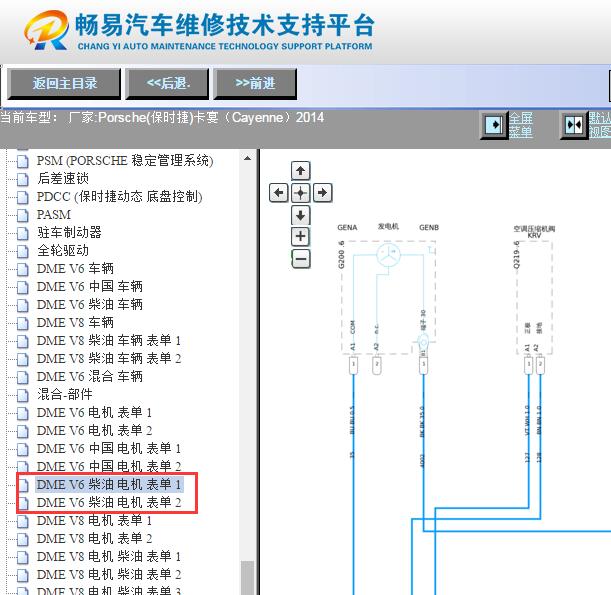Open the 混合-部件 entry

[65, 394]
